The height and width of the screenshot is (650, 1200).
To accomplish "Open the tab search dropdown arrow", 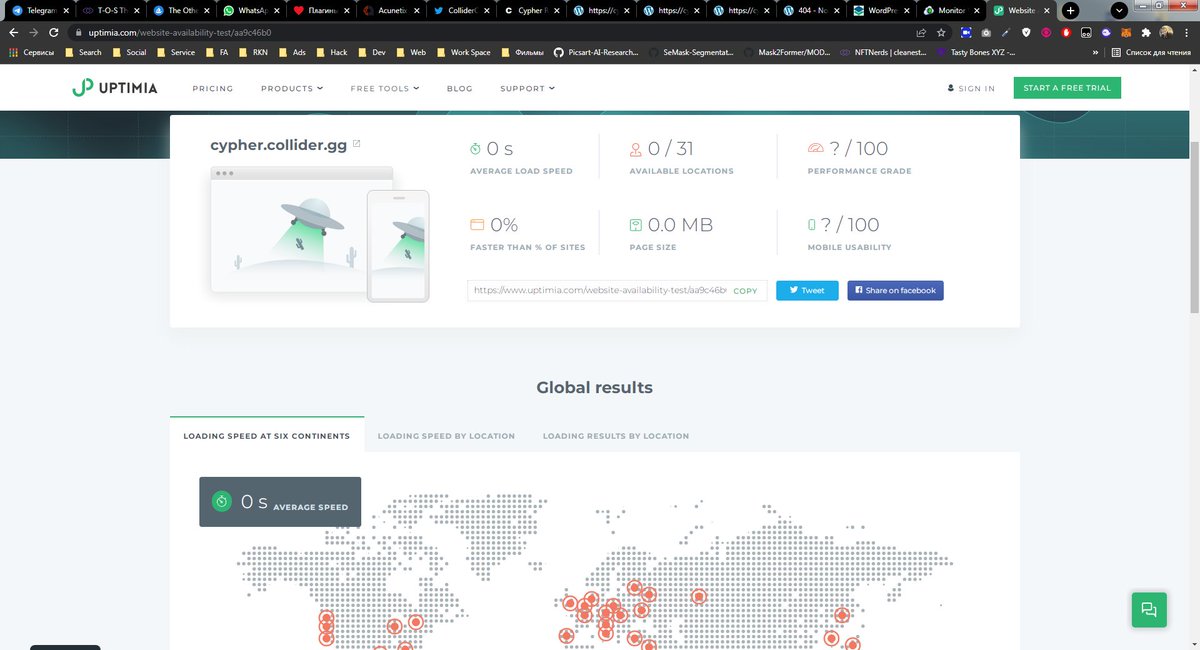I will 1120,10.
